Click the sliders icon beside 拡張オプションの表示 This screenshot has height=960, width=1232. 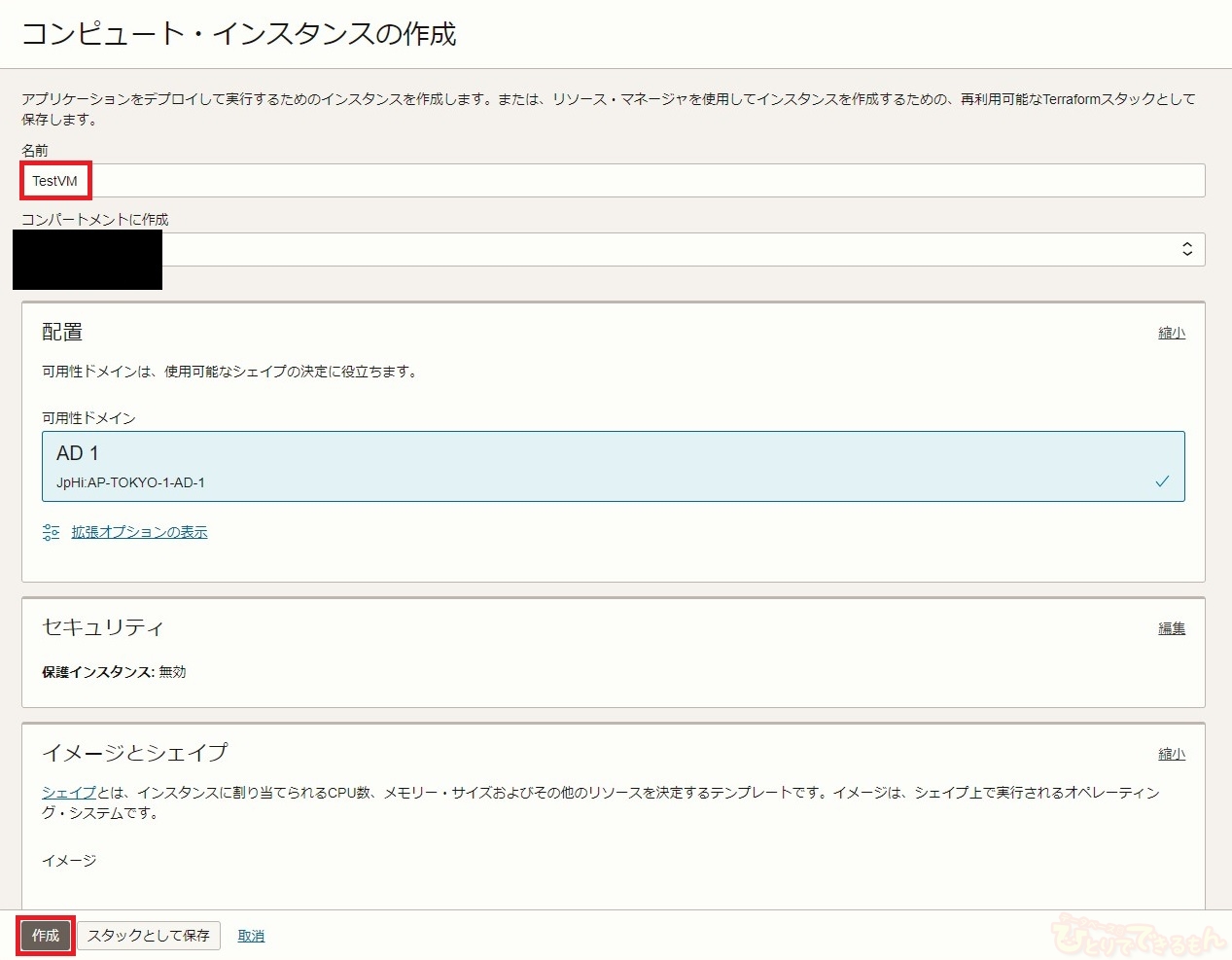(x=52, y=532)
